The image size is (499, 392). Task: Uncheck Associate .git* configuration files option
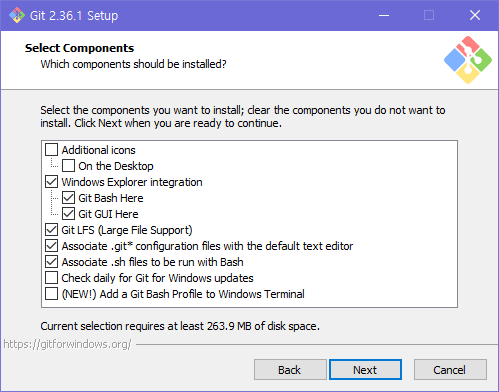(51, 246)
